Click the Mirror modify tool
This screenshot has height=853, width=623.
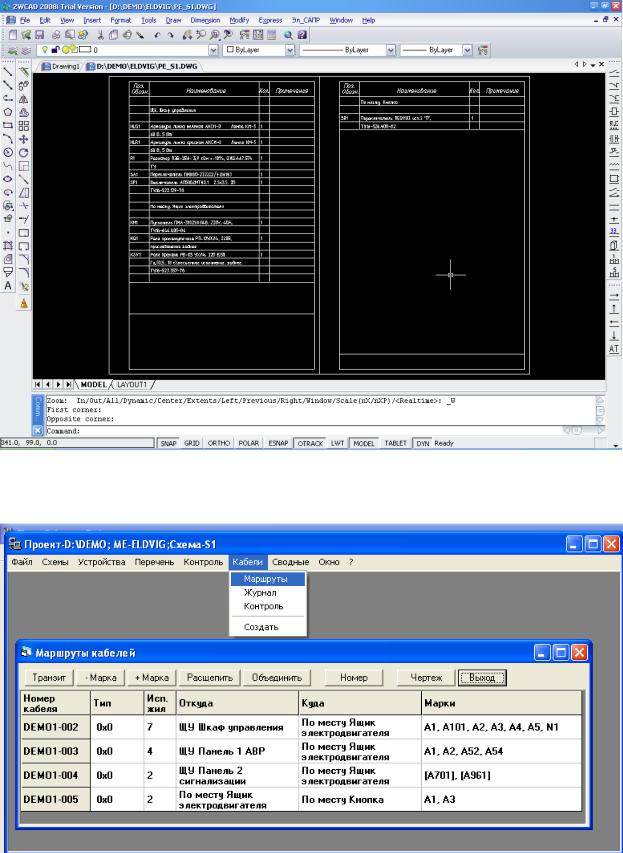point(24,99)
